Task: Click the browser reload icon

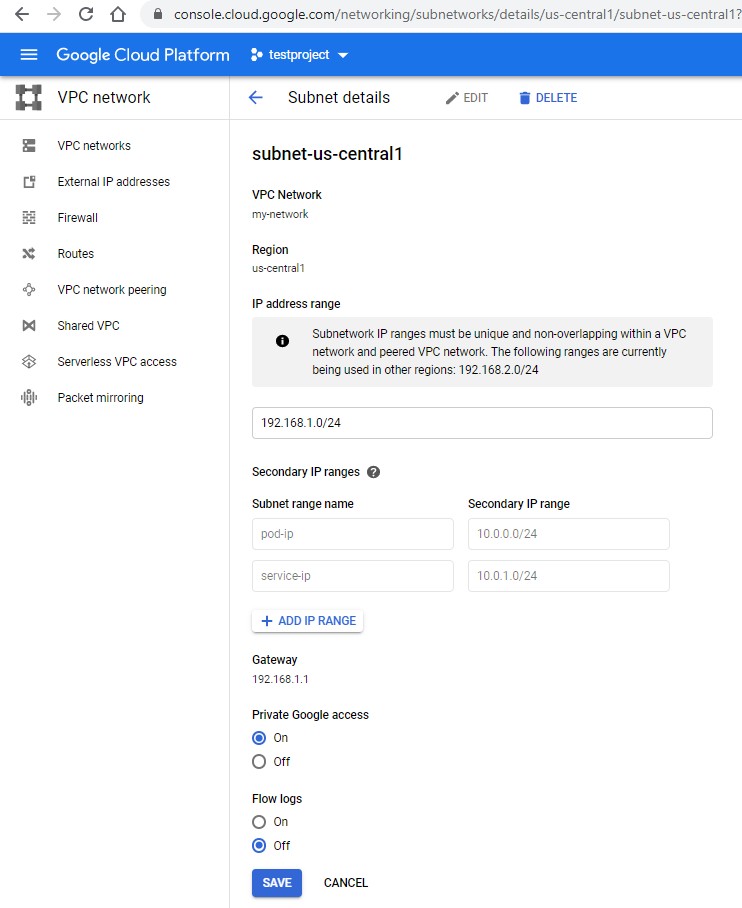Action: point(86,14)
